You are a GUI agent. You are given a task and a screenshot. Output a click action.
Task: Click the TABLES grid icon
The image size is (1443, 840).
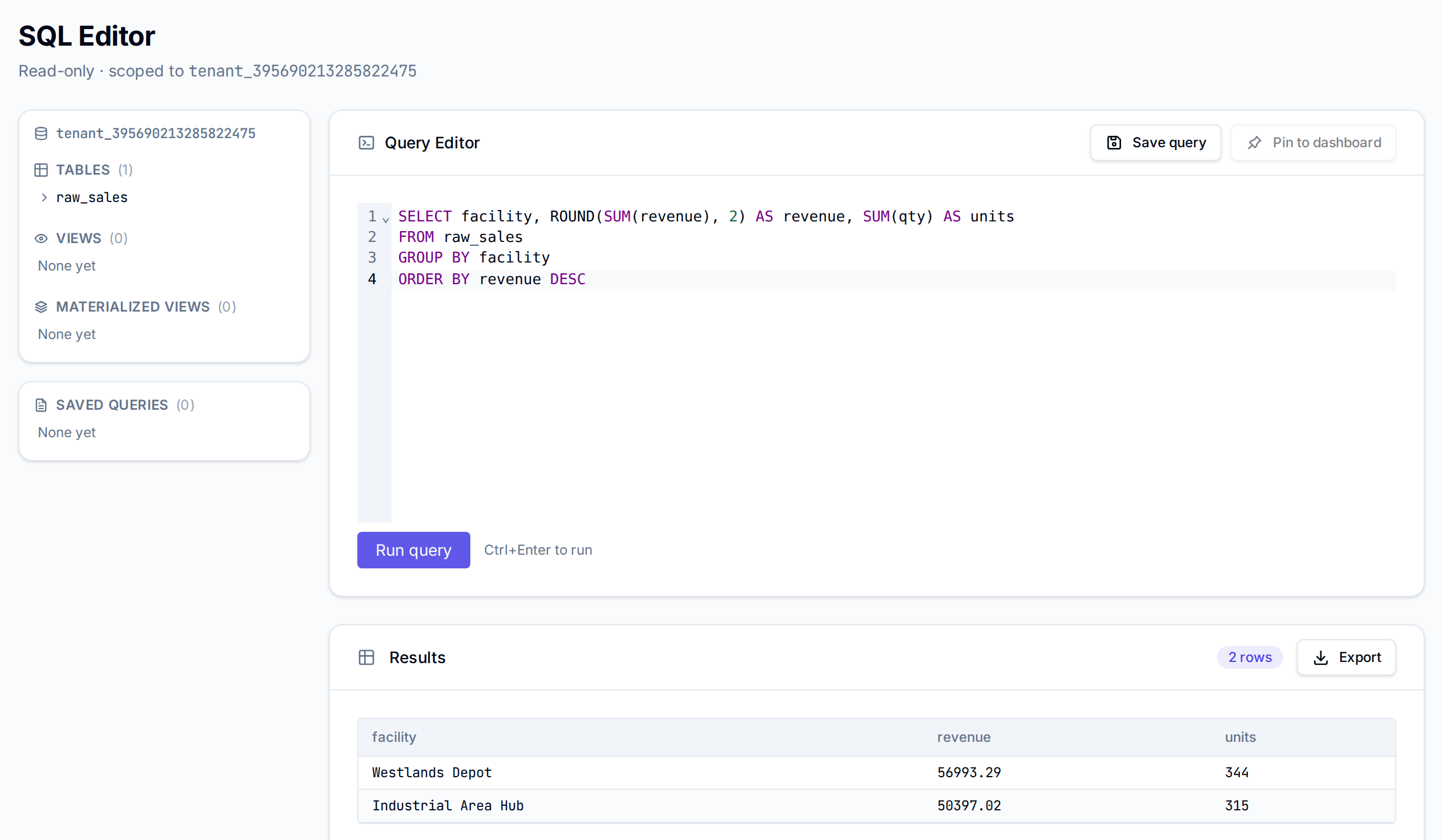click(x=41, y=170)
